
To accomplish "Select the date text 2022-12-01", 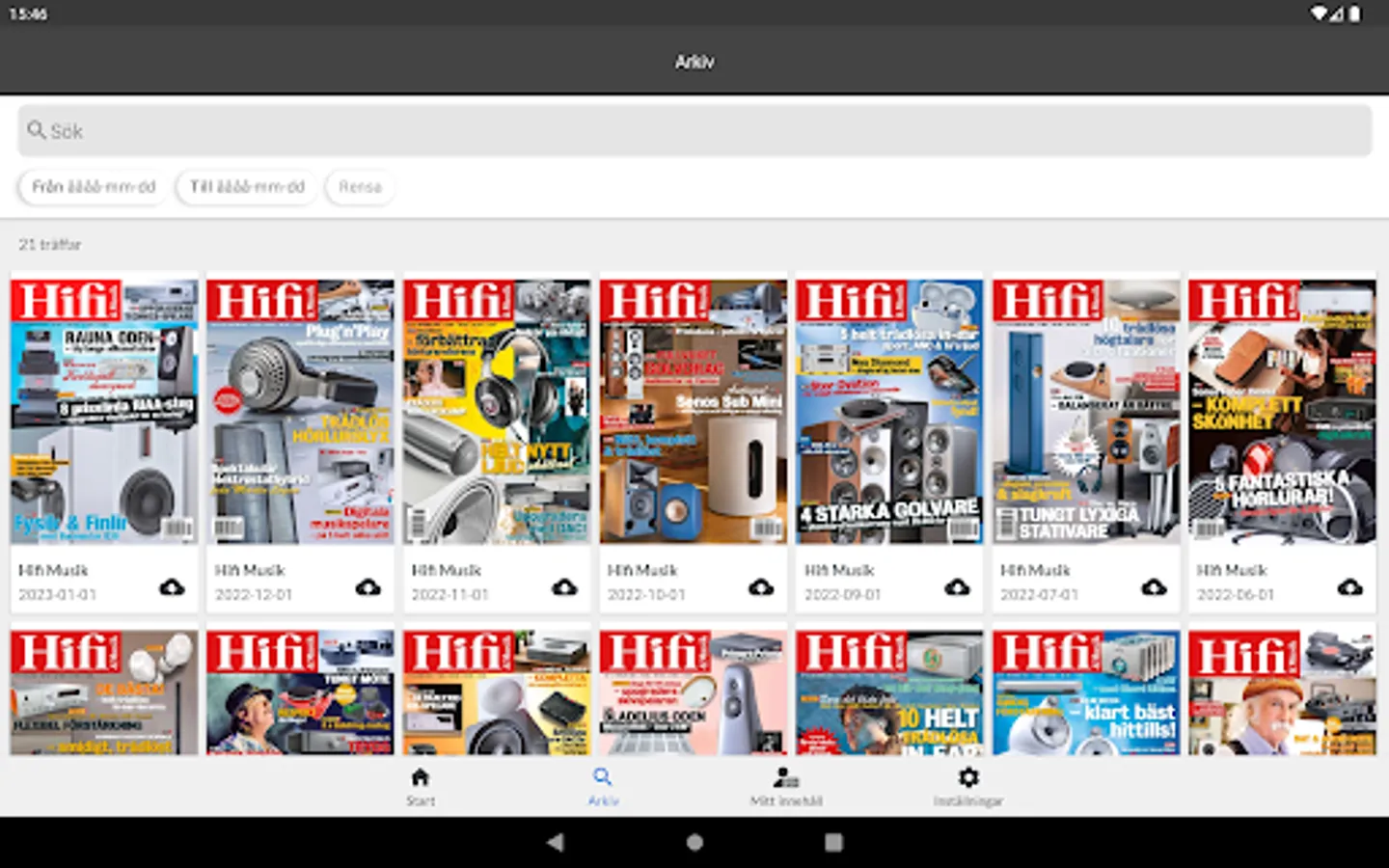I will pyautogui.click(x=254, y=594).
